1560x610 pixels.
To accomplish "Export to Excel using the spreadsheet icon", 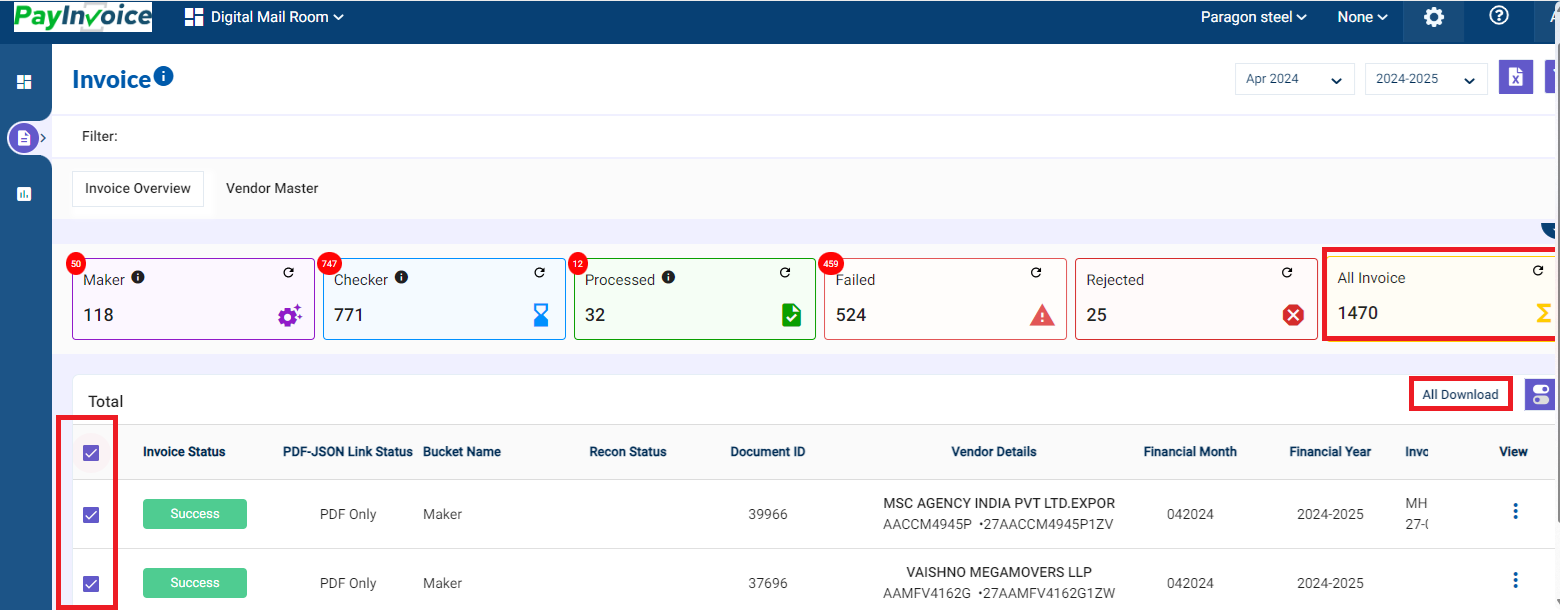I will click(x=1516, y=78).
